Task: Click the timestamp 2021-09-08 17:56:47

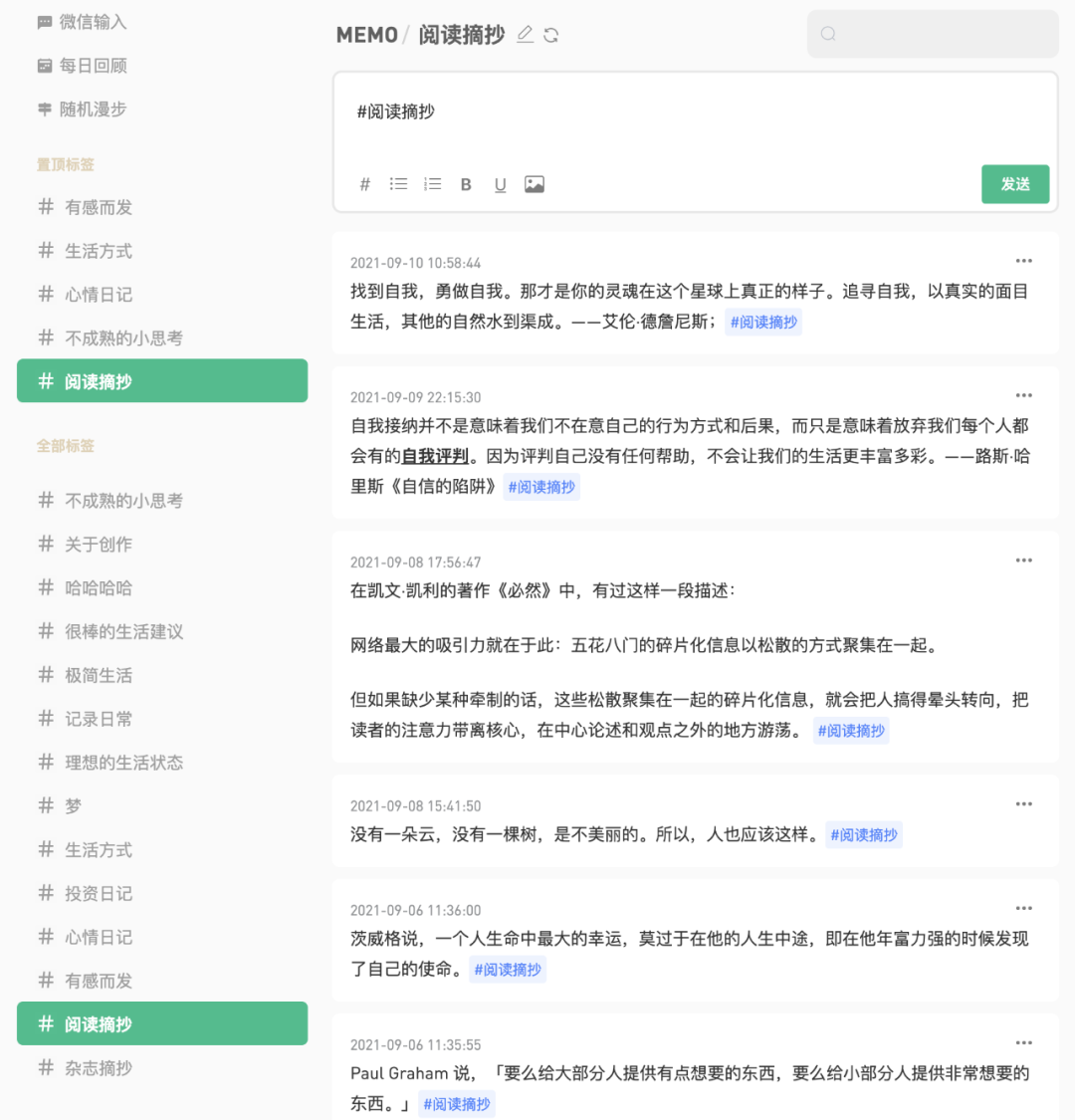Action: [x=415, y=562]
